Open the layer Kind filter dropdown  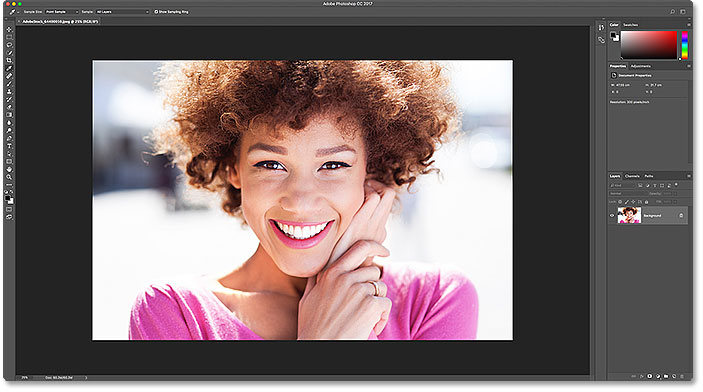click(x=622, y=185)
